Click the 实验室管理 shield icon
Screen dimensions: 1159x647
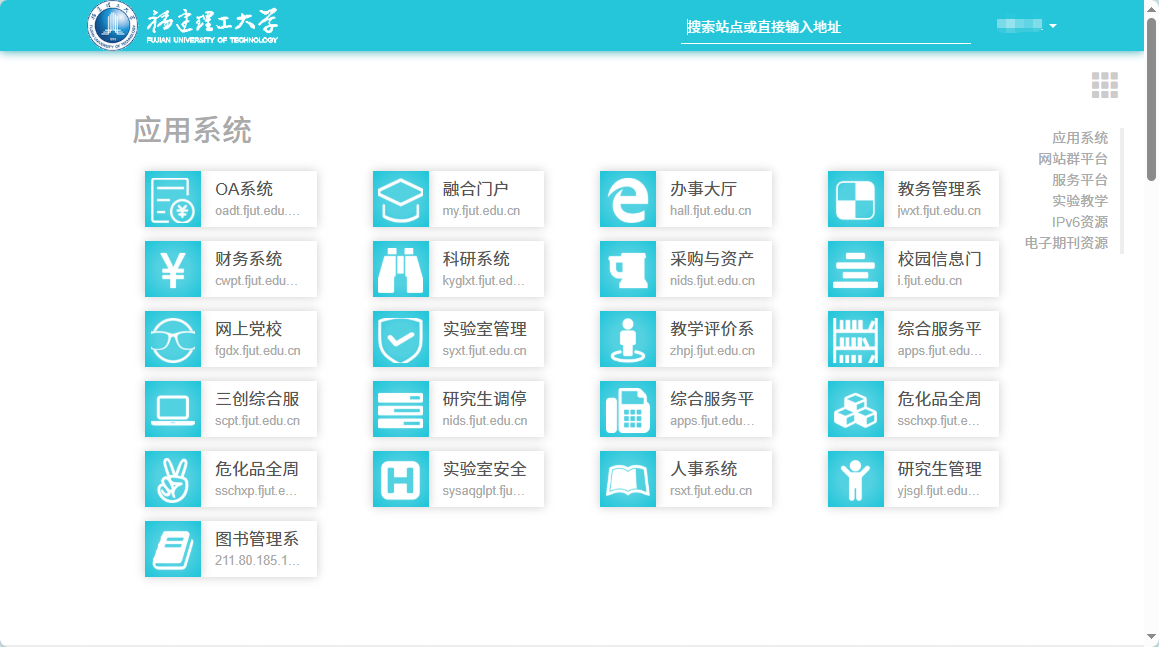pos(401,339)
